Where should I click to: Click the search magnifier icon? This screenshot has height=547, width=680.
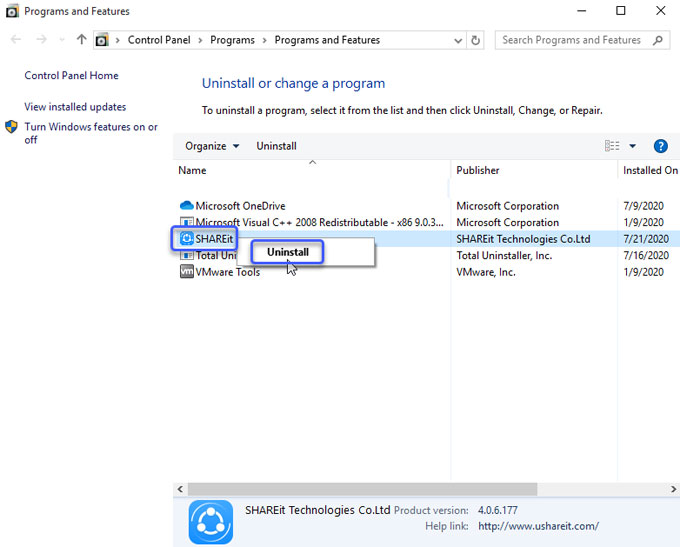pyautogui.click(x=658, y=40)
